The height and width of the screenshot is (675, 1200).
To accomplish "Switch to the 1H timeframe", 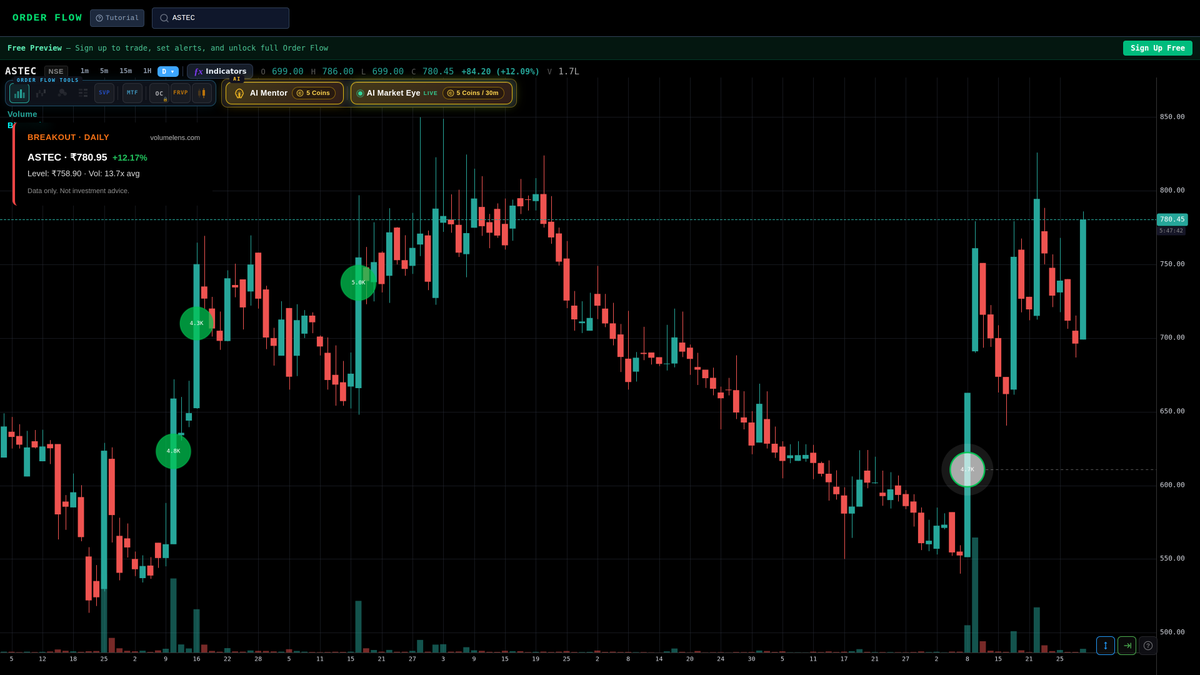I will 147,71.
